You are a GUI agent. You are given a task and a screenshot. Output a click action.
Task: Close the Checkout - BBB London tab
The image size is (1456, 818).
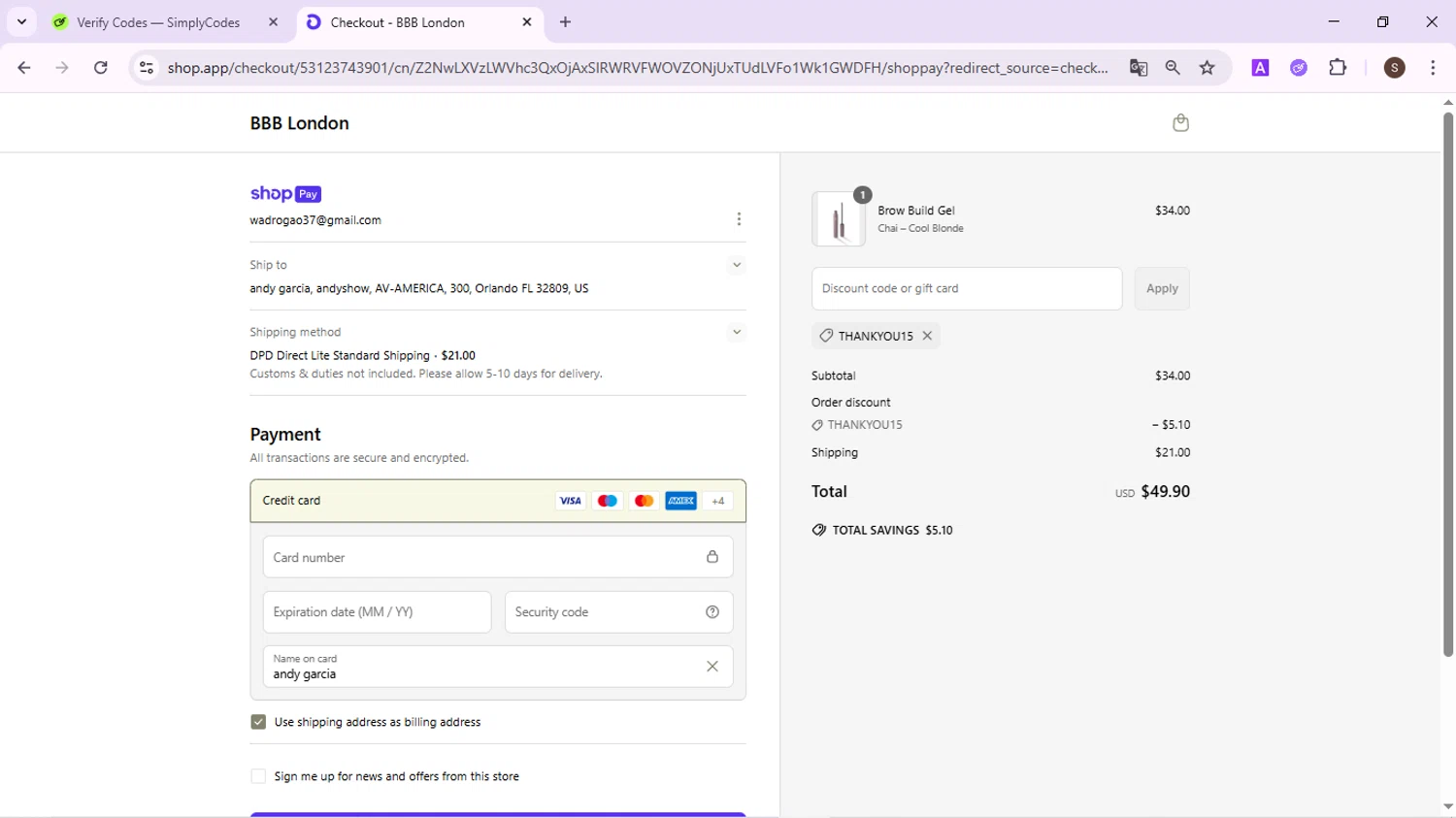[x=527, y=21]
